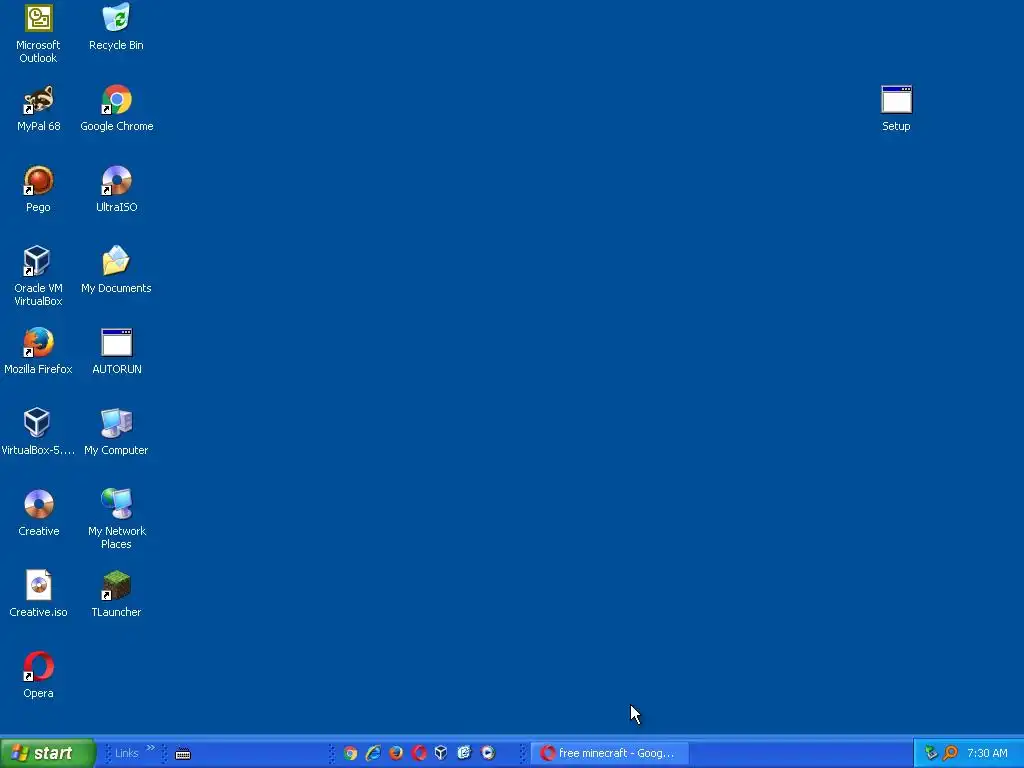The image size is (1024, 768).
Task: Click the 7:30 AM system clock
Action: pos(987,753)
